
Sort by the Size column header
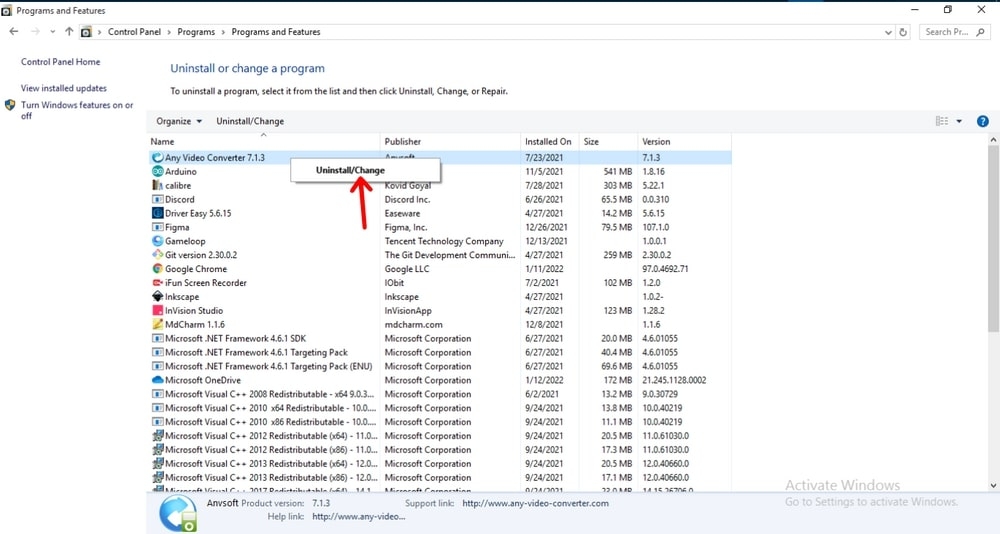[x=608, y=142]
